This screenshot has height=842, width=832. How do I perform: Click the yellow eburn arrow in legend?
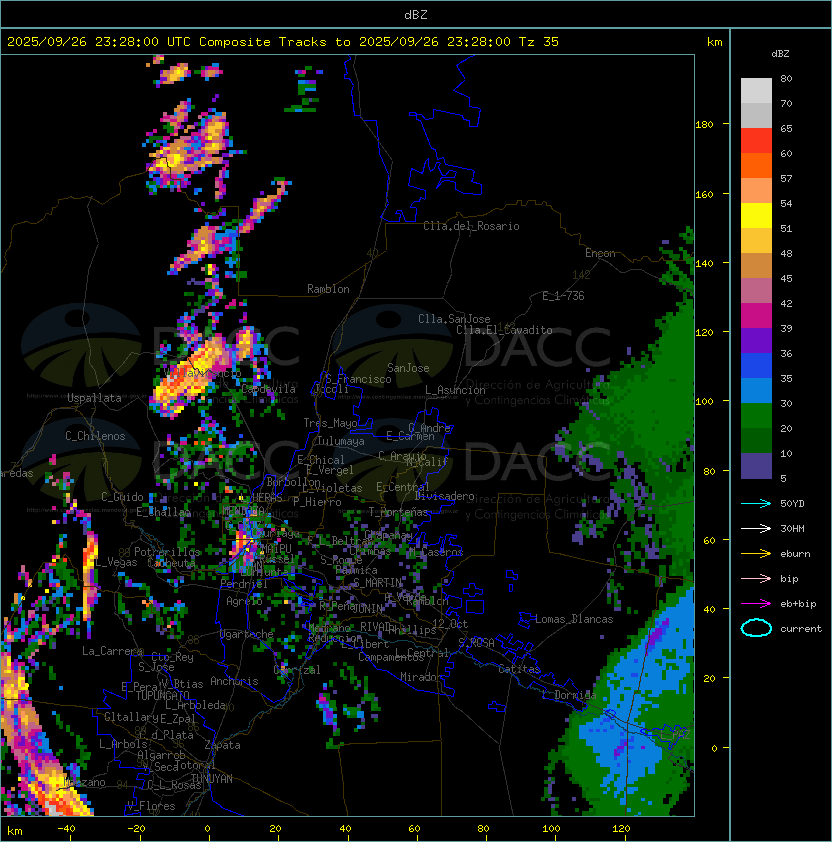tap(756, 554)
